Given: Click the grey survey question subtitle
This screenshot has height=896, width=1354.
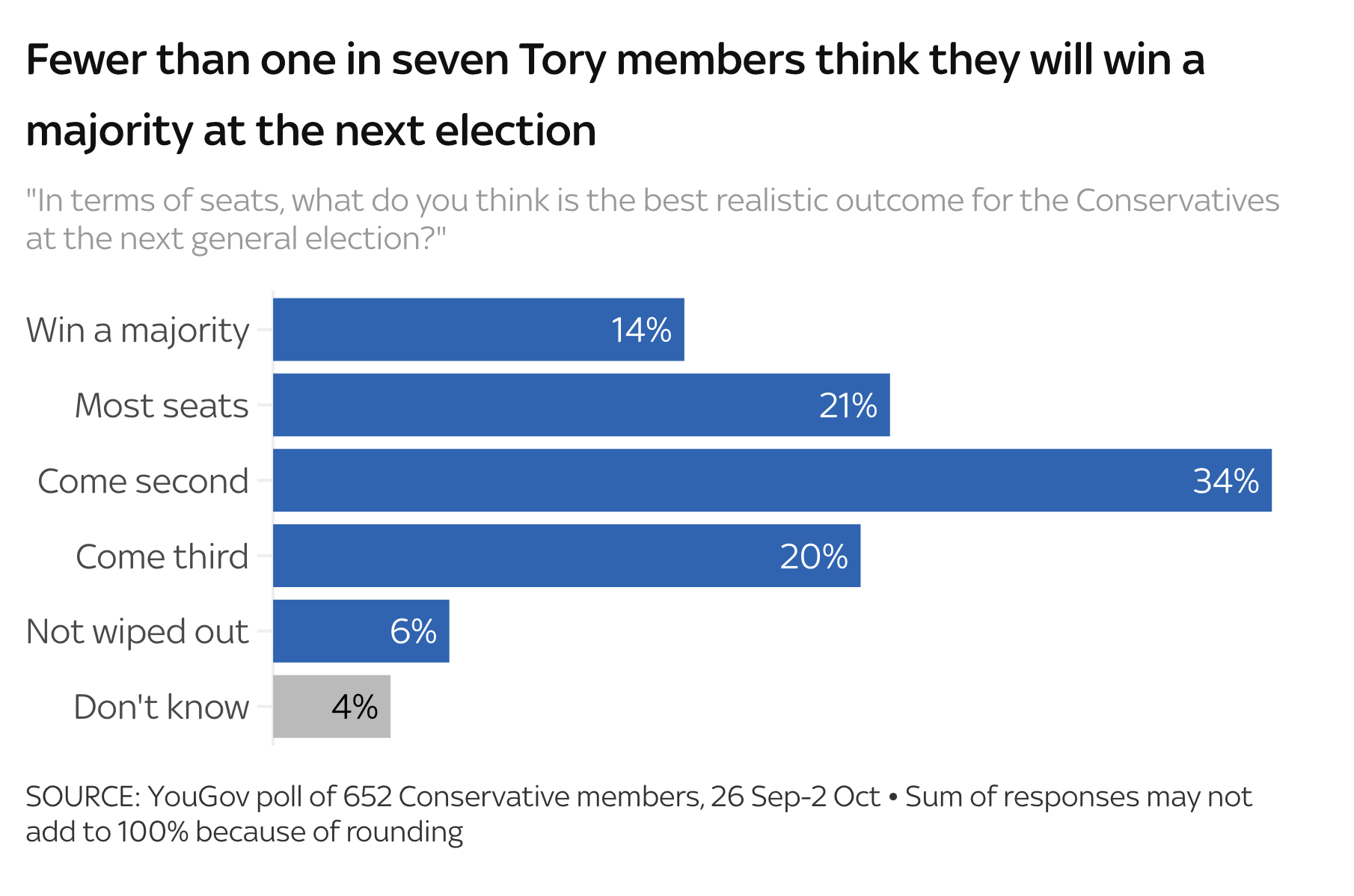Looking at the screenshot, I should tap(651, 219).
